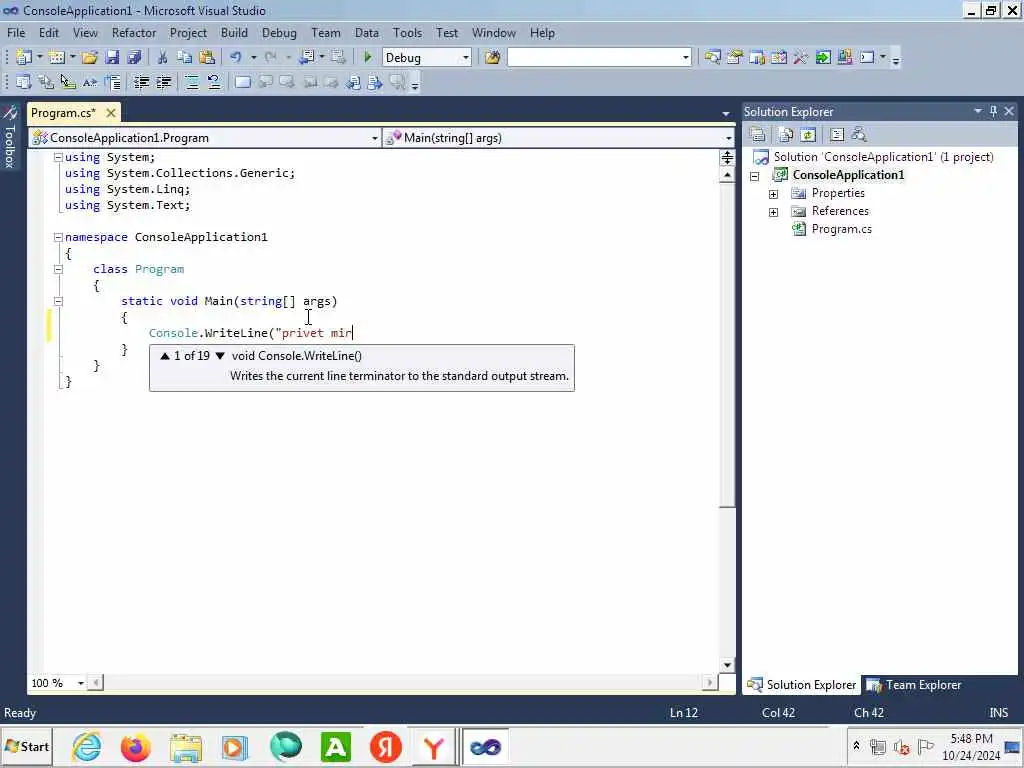Open the Windows Start button
Image resolution: width=1024 pixels, height=768 pixels.
pos(27,746)
